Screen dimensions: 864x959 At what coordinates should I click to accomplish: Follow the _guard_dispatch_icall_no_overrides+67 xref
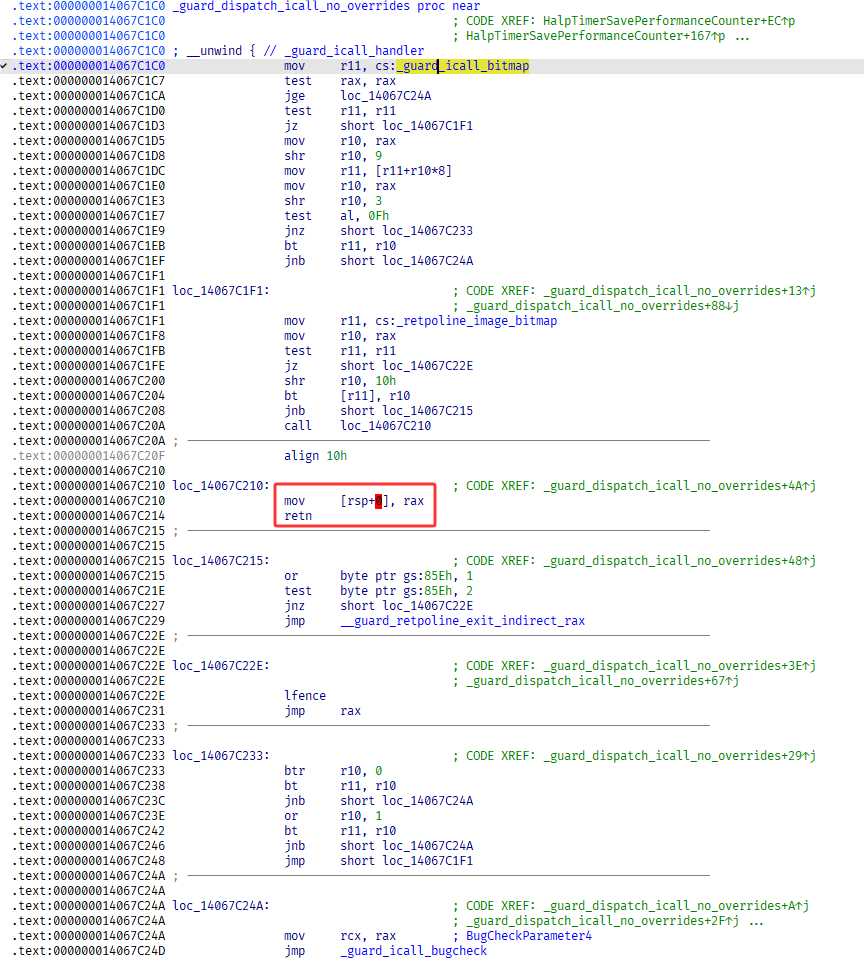click(x=602, y=681)
